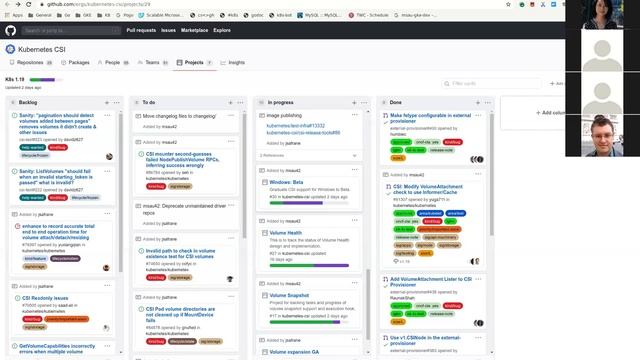The width and height of the screenshot is (640, 360).
Task: Open CSI Readonly issues card link
Action: [x=45, y=298]
